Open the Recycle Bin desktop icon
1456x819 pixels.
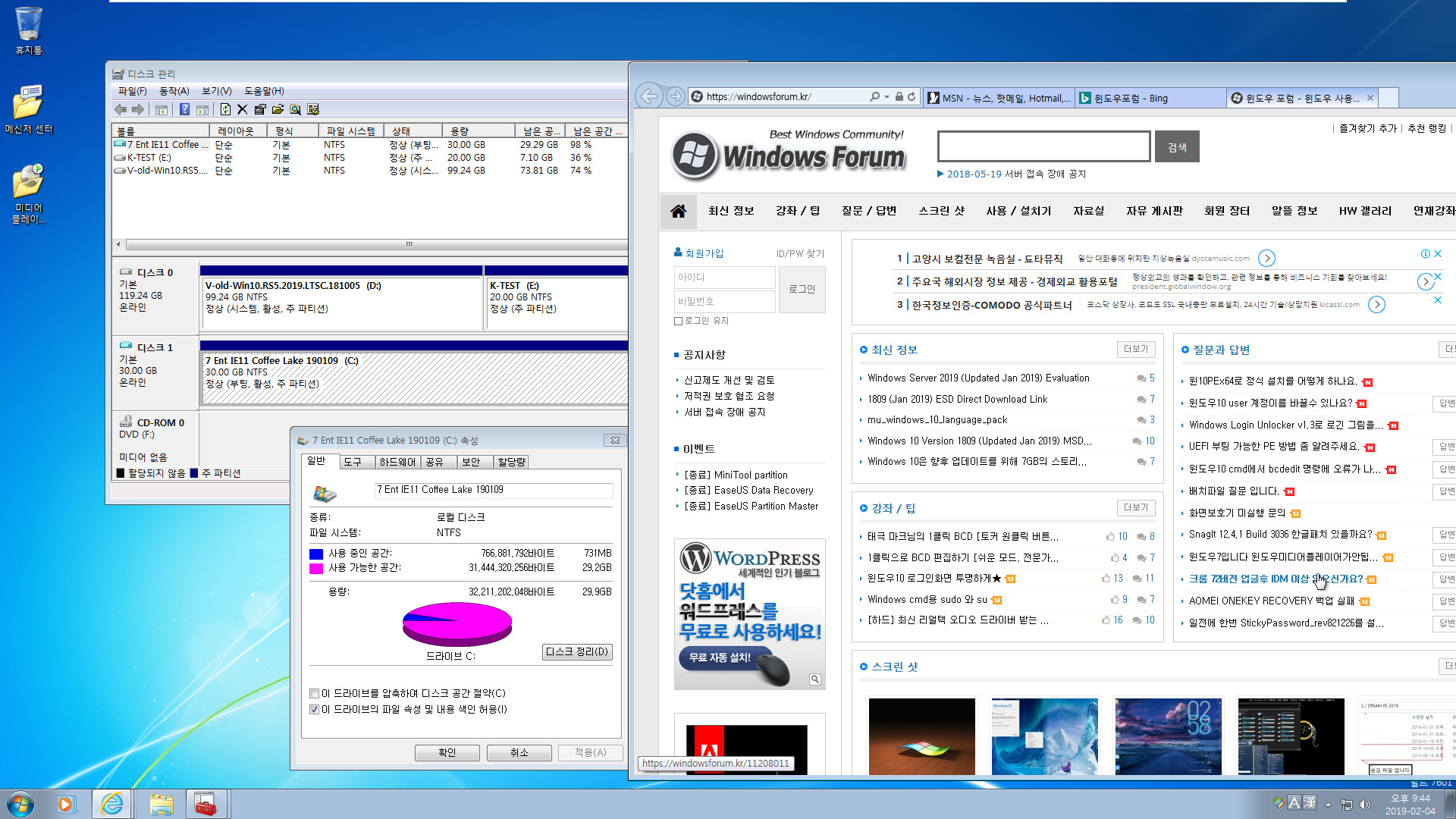click(29, 30)
